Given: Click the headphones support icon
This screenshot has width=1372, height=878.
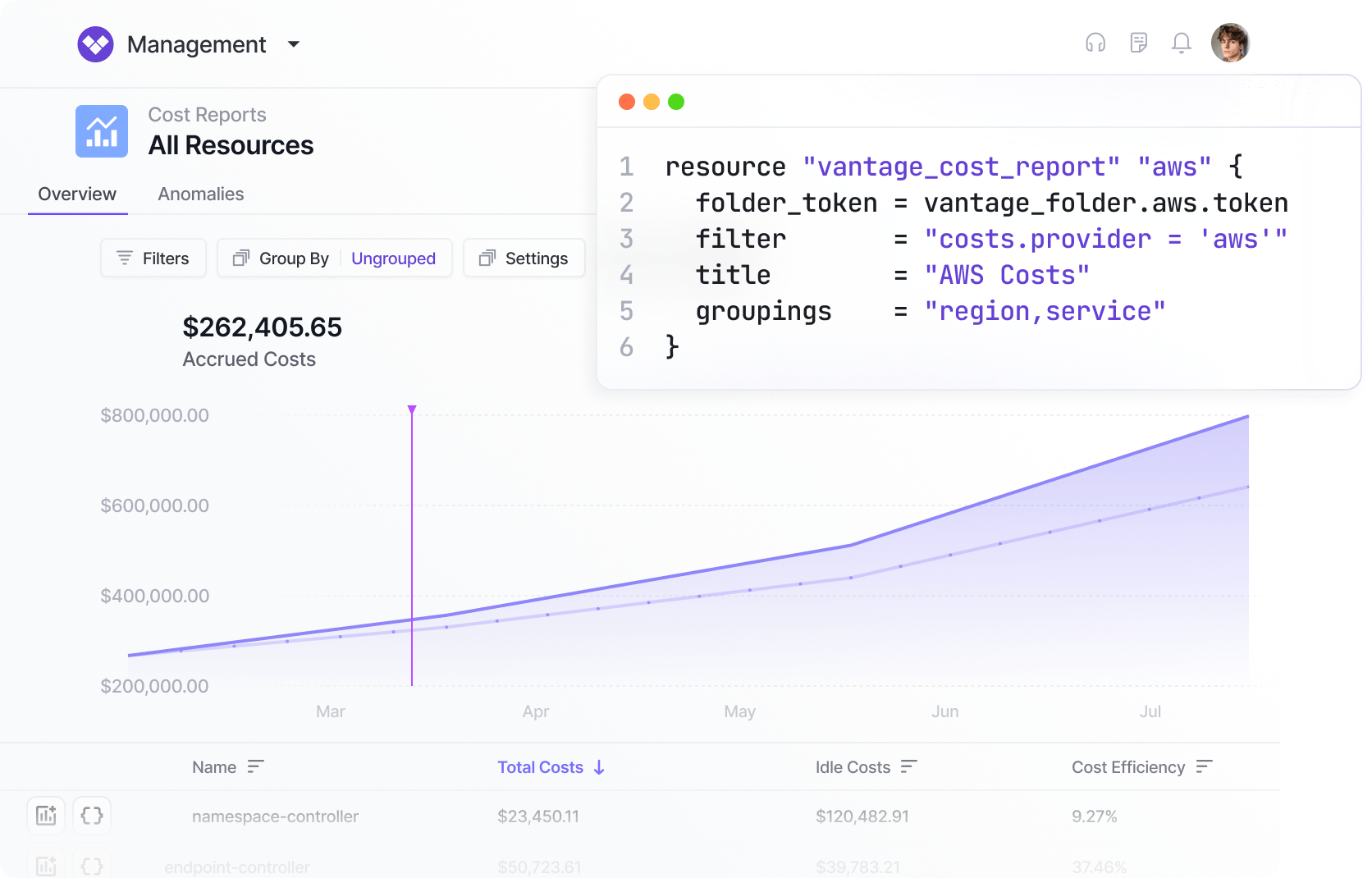Looking at the screenshot, I should coord(1095,43).
